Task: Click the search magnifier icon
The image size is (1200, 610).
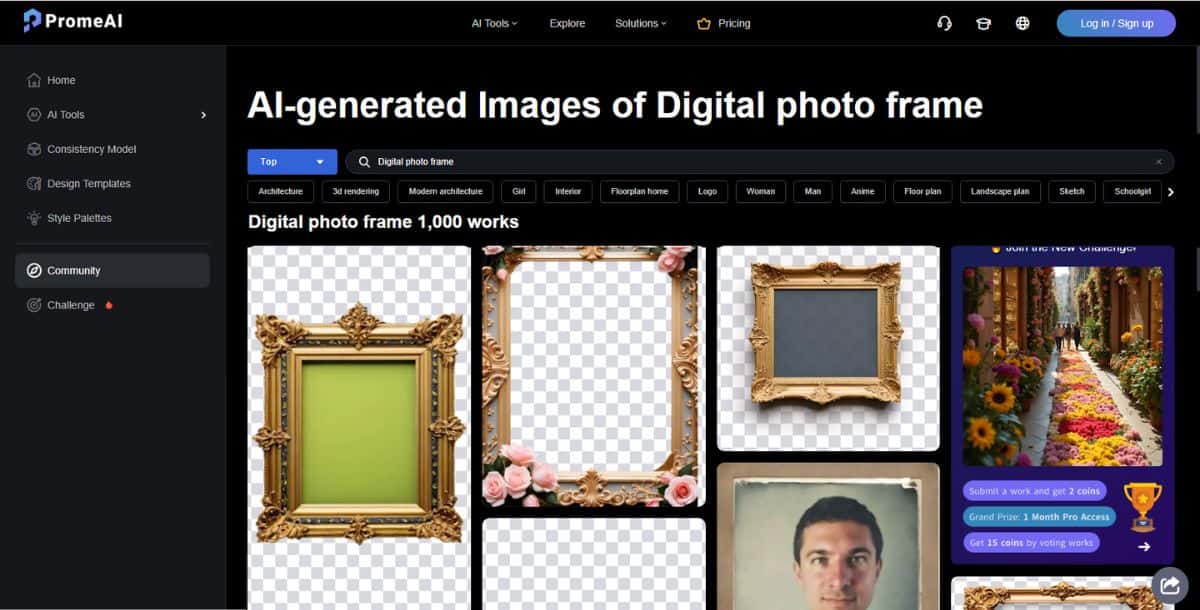Action: (x=364, y=162)
